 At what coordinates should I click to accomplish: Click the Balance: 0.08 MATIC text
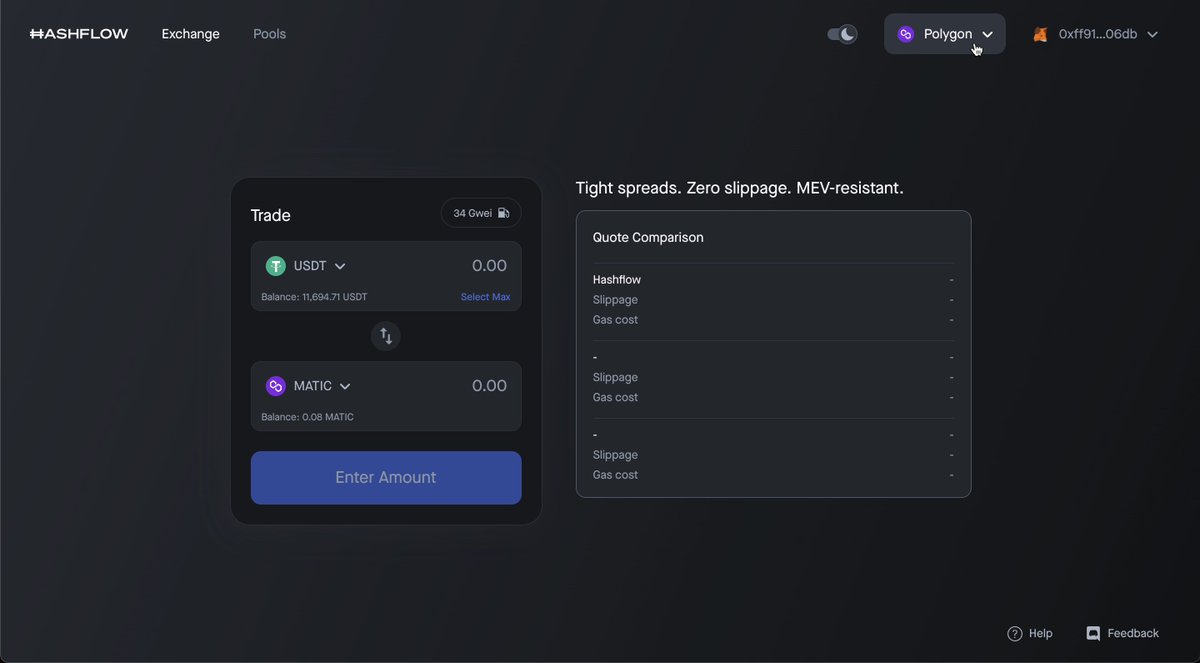coord(307,417)
